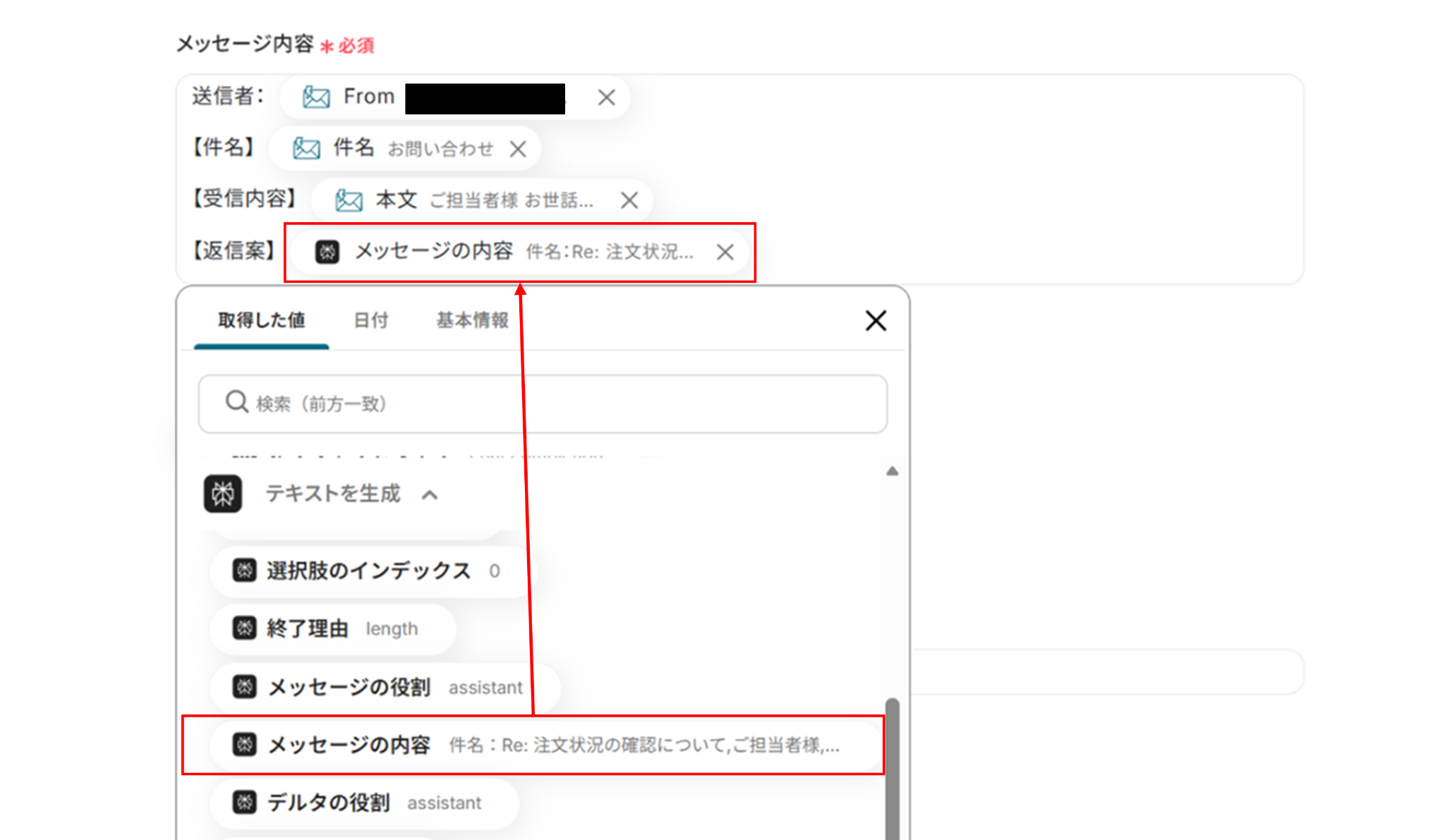Remove the メッセージの内容 tag in 返信案
Screen dimensions: 1445x840
tap(725, 252)
